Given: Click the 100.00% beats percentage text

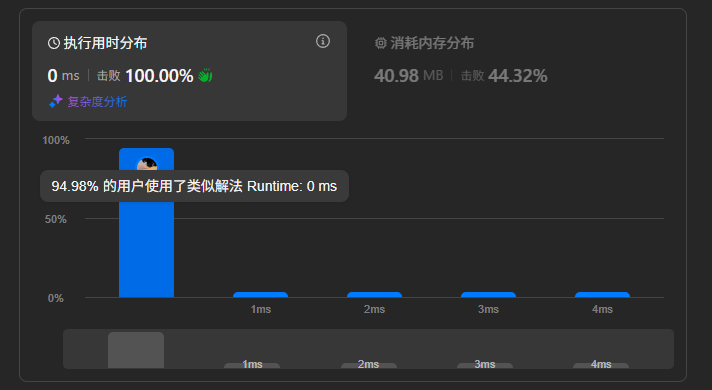Looking at the screenshot, I should 159,76.
